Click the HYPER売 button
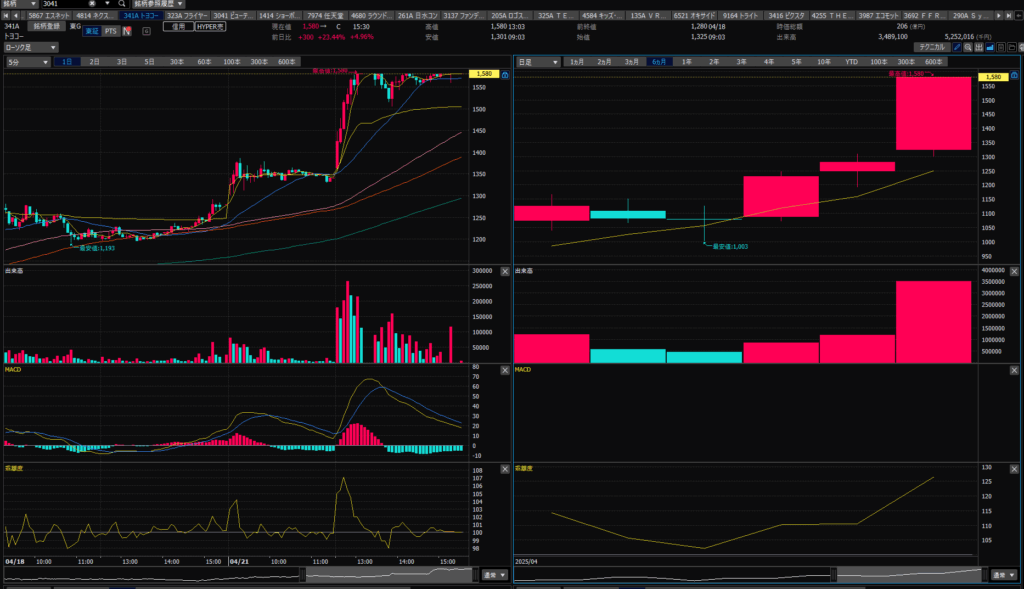This screenshot has height=589, width=1024. point(210,27)
